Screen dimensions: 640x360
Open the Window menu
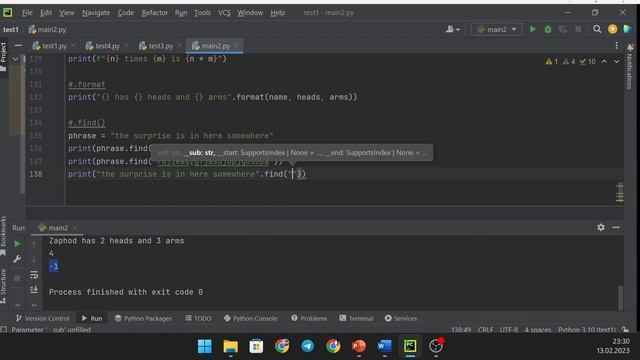click(x=250, y=13)
